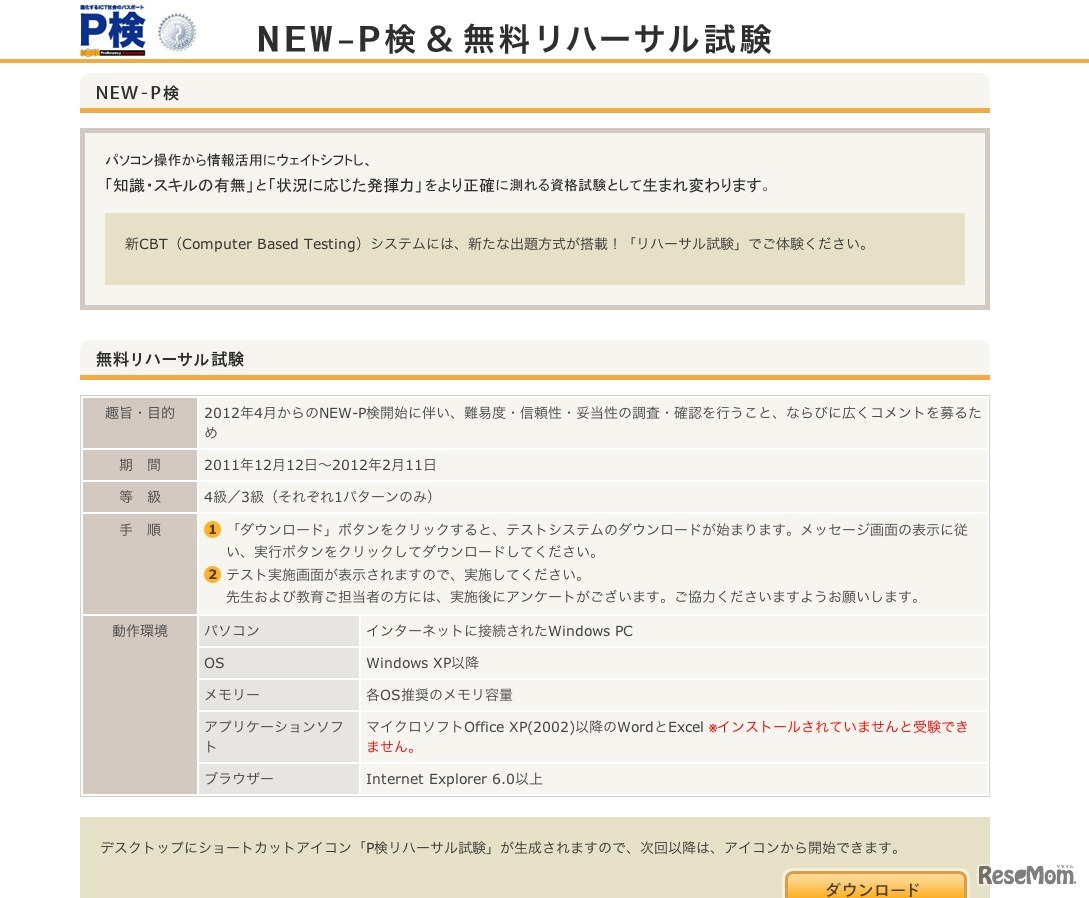The image size is (1089, 898).
Task: Click the red installation warning text
Action: tap(667, 736)
